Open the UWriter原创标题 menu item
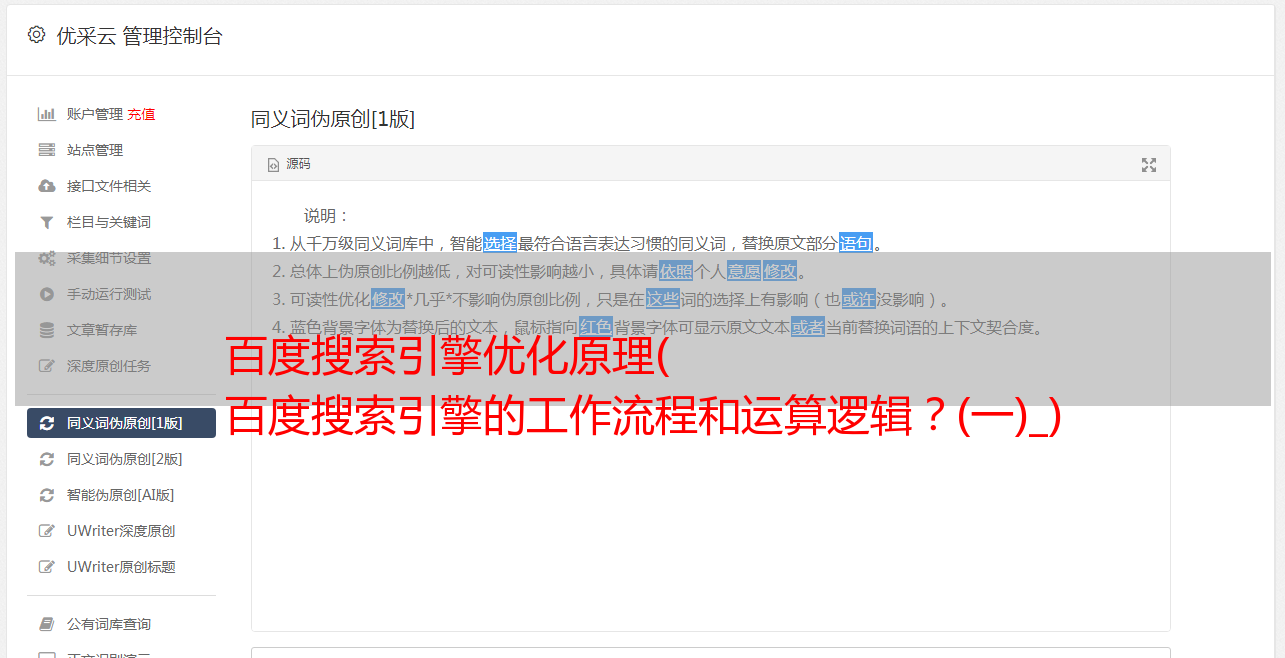 (x=121, y=567)
